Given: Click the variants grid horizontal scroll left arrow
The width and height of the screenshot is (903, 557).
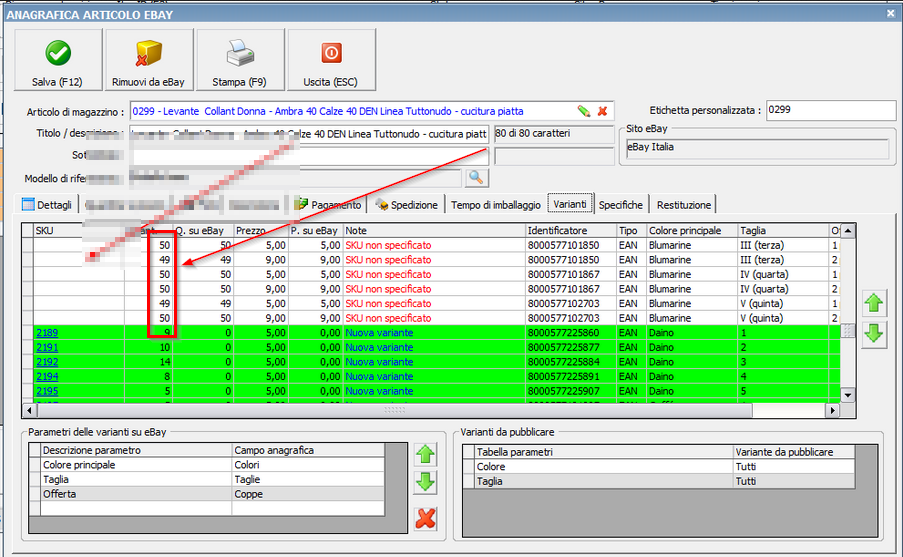Looking at the screenshot, I should [29, 410].
